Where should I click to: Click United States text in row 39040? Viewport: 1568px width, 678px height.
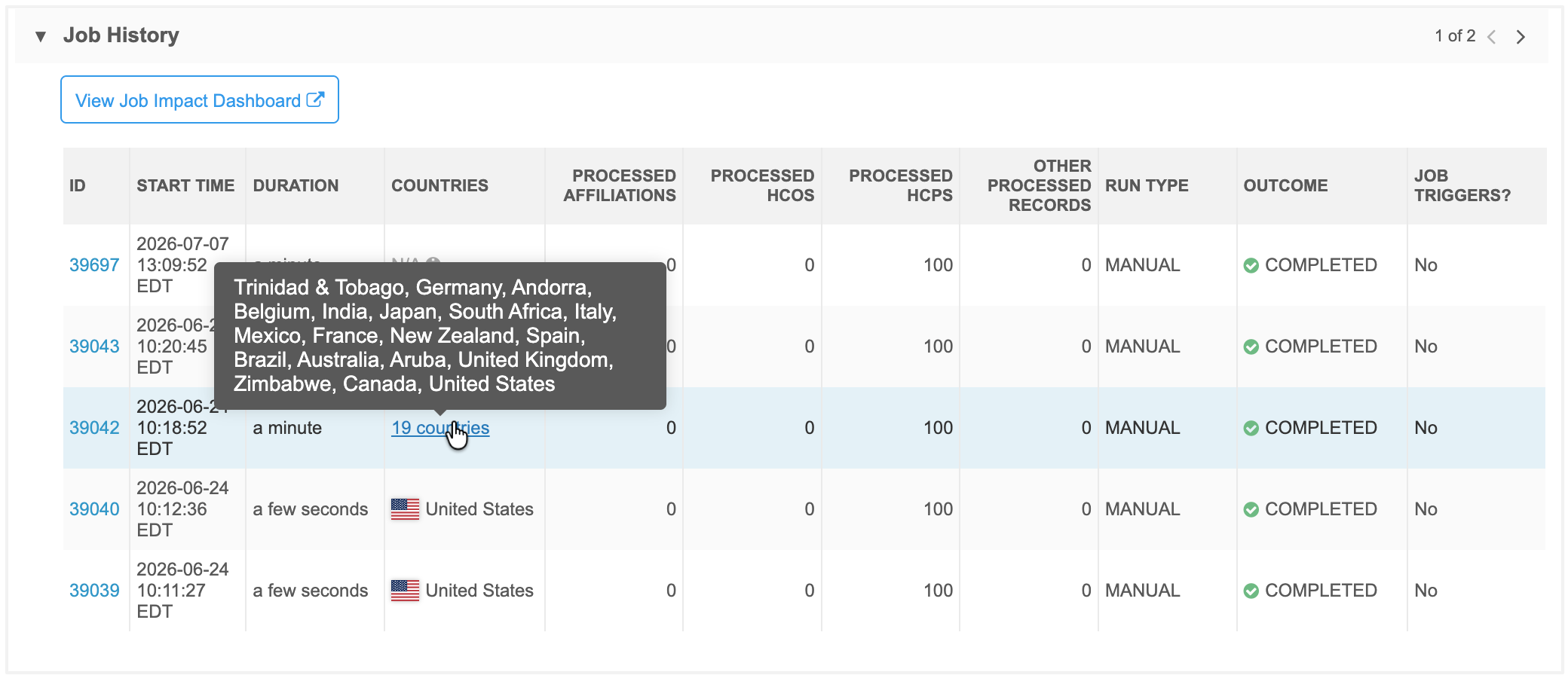(x=479, y=509)
